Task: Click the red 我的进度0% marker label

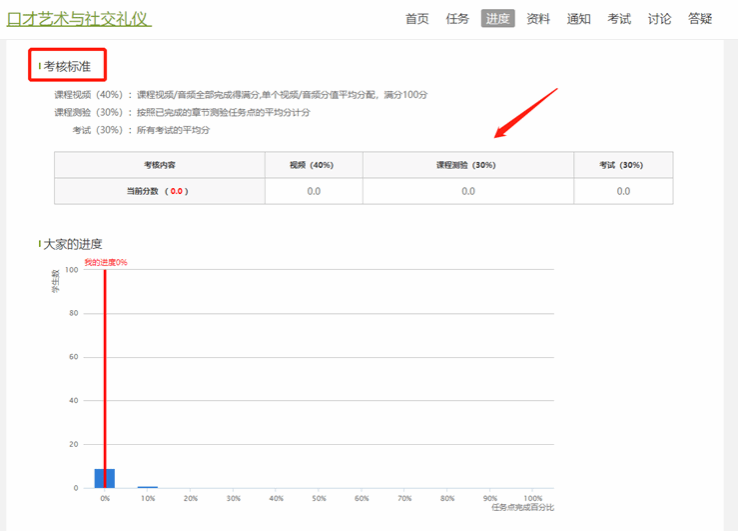Action: (x=105, y=262)
